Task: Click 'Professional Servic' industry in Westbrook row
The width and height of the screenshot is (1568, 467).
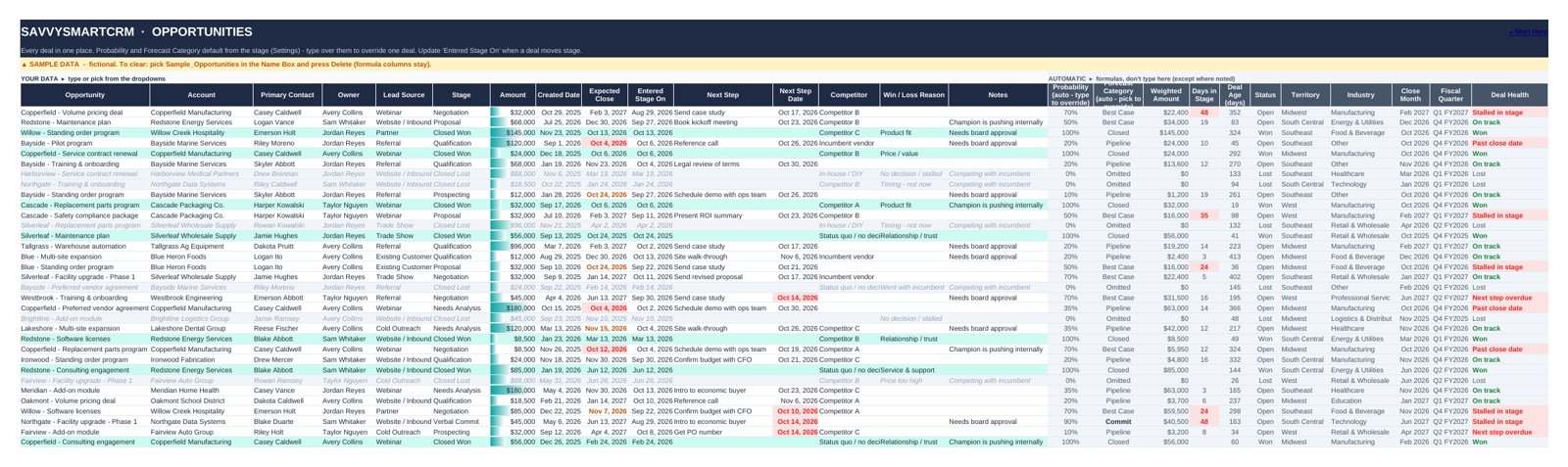Action: 1361,298
